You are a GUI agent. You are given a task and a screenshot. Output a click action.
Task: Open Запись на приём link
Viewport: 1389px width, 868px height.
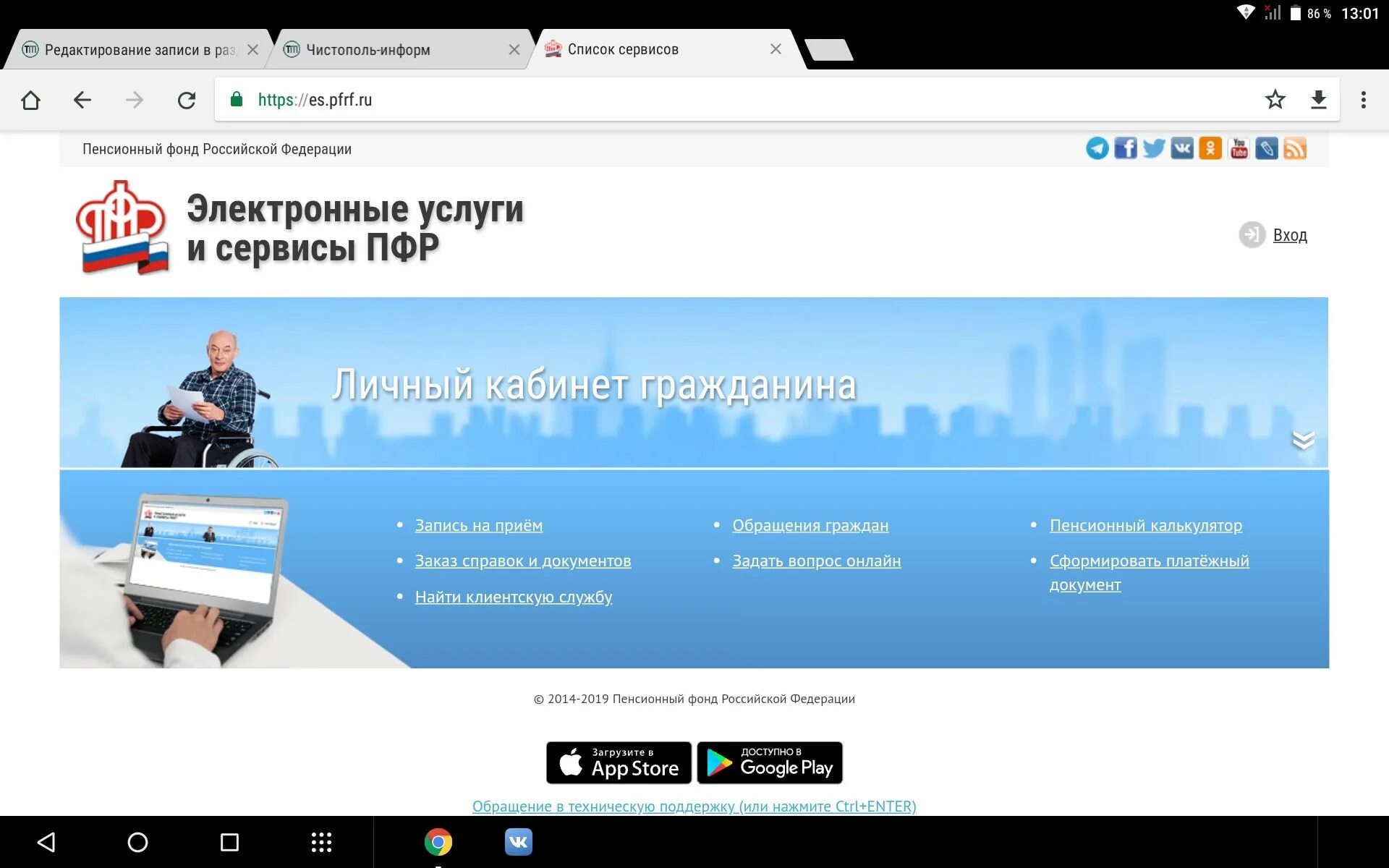[x=478, y=526]
